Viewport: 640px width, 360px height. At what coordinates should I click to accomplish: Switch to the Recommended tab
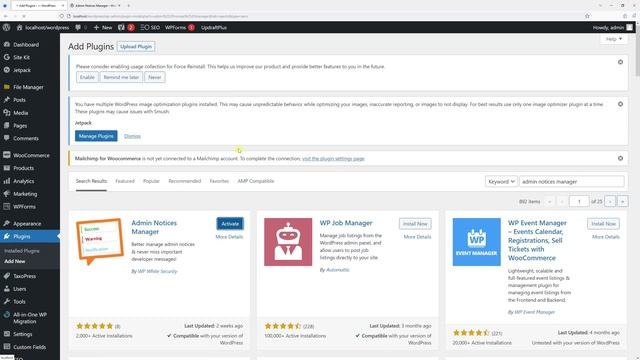click(x=184, y=181)
